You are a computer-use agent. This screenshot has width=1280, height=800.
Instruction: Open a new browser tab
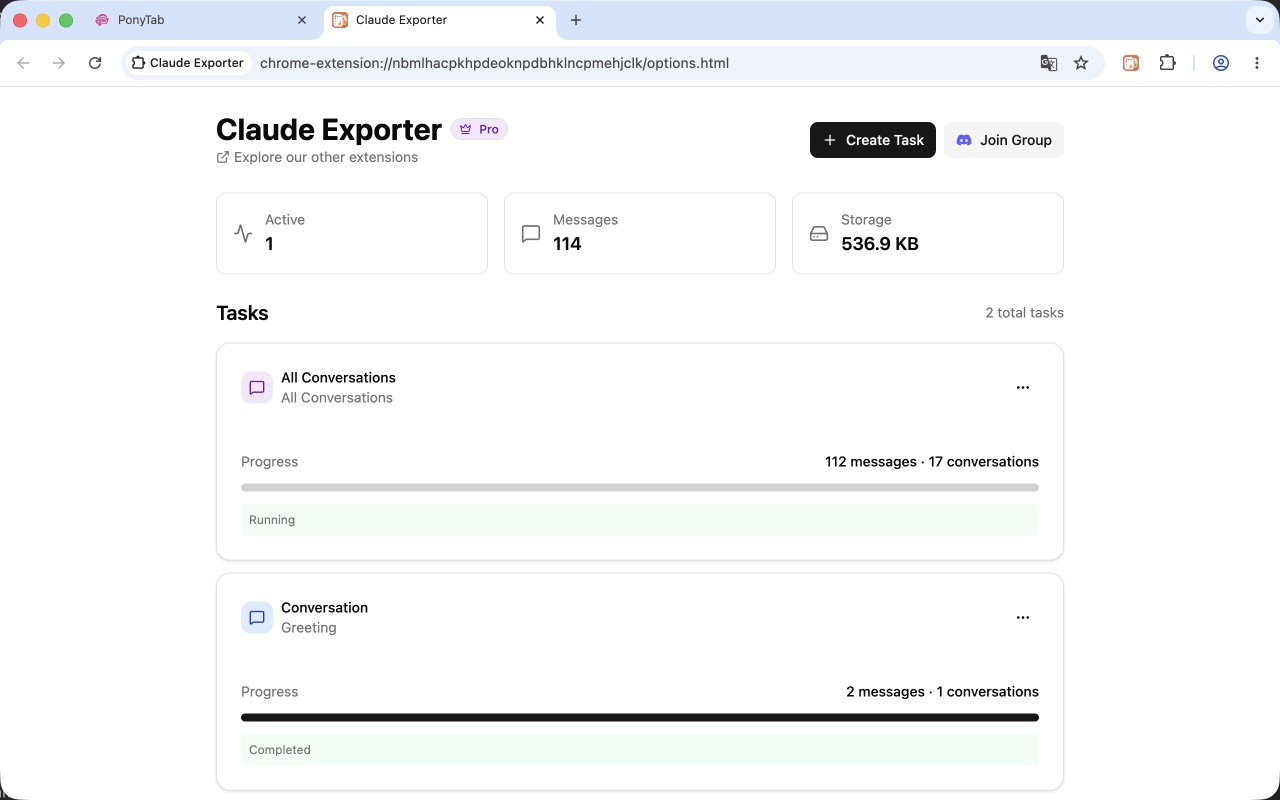pyautogui.click(x=576, y=20)
